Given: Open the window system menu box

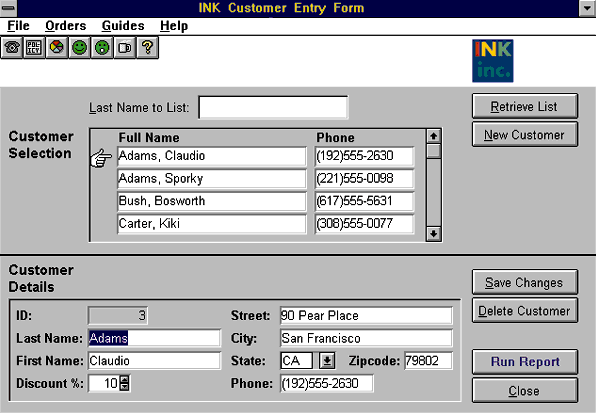Looking at the screenshot, I should coord(8,8).
